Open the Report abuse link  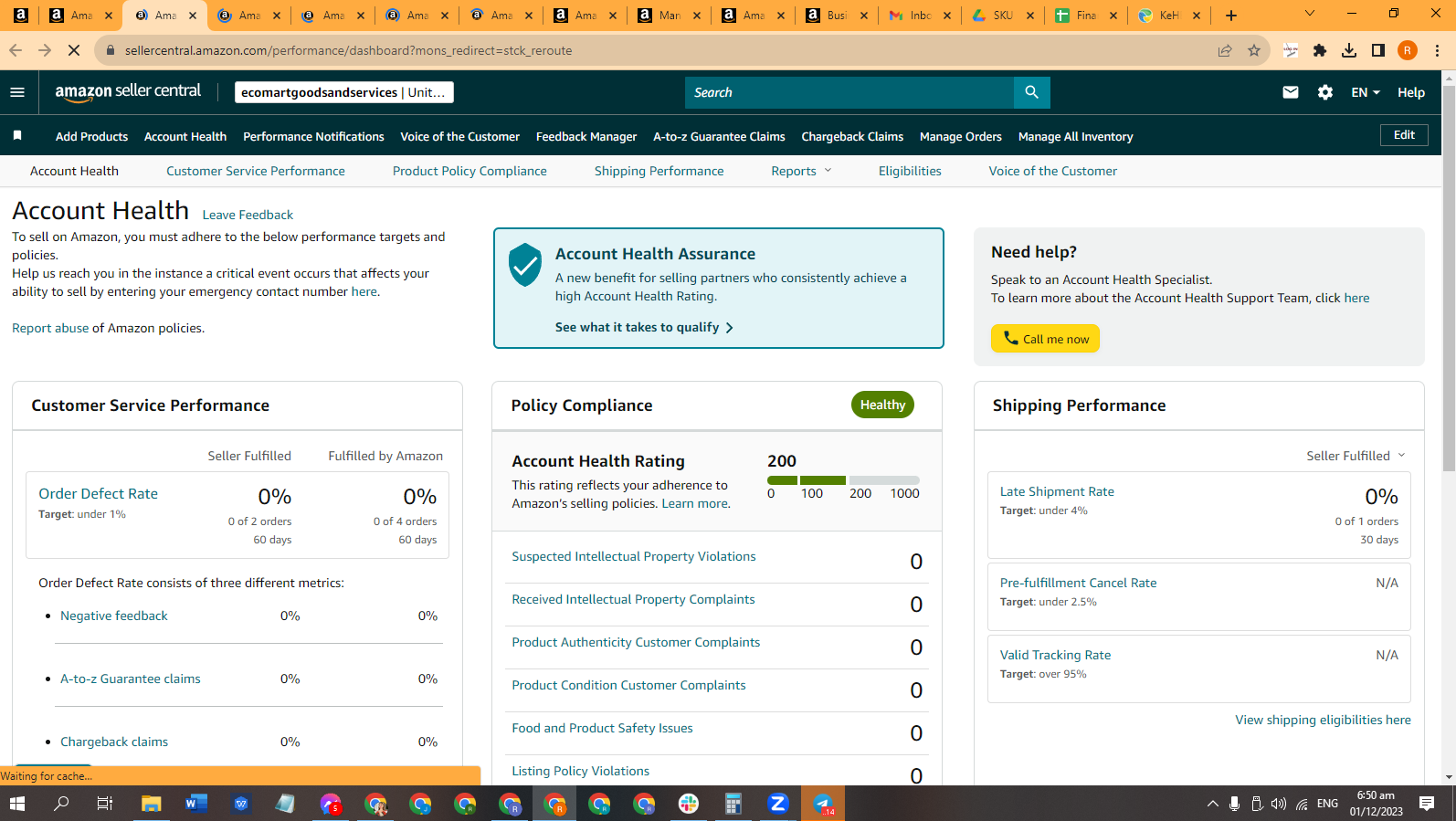[50, 328]
